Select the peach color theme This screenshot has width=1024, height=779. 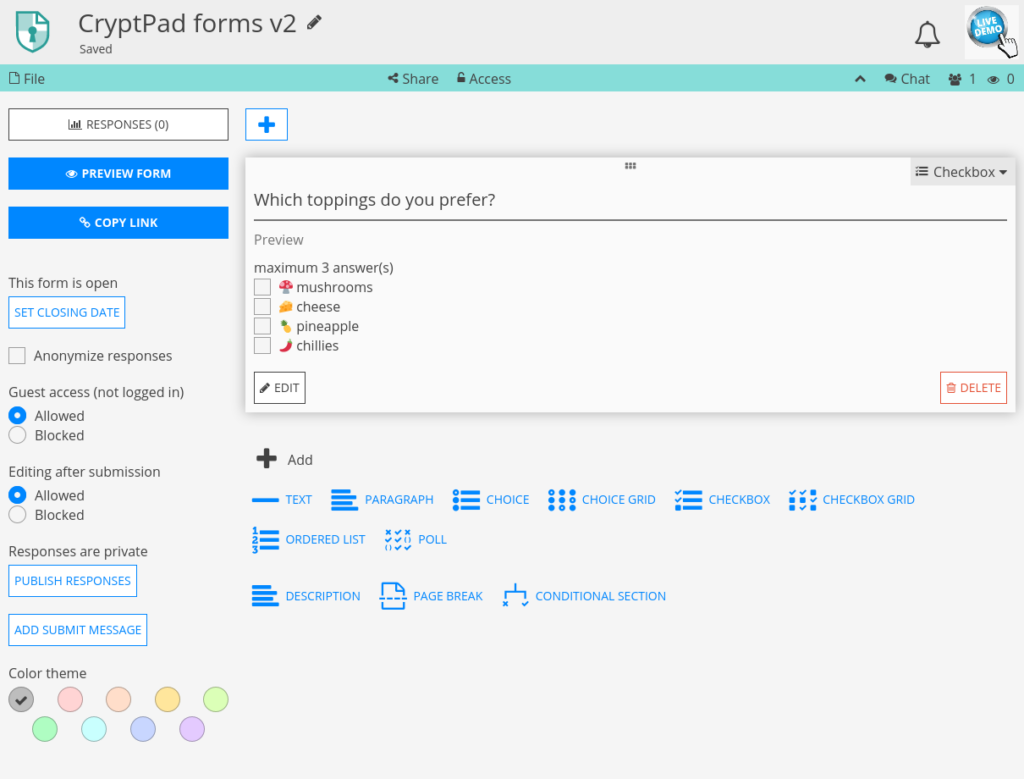pos(118,699)
